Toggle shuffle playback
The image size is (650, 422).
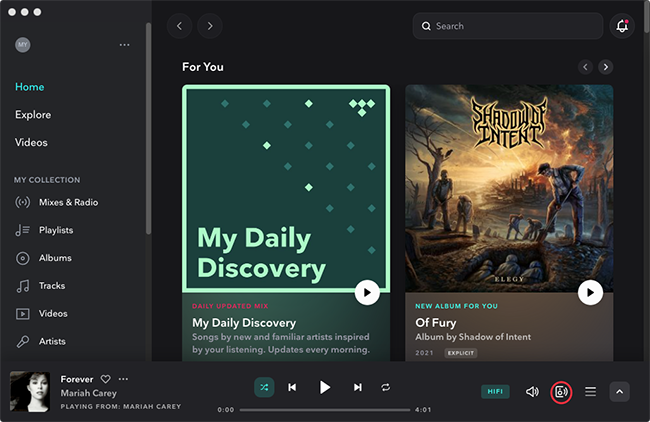[x=264, y=387]
